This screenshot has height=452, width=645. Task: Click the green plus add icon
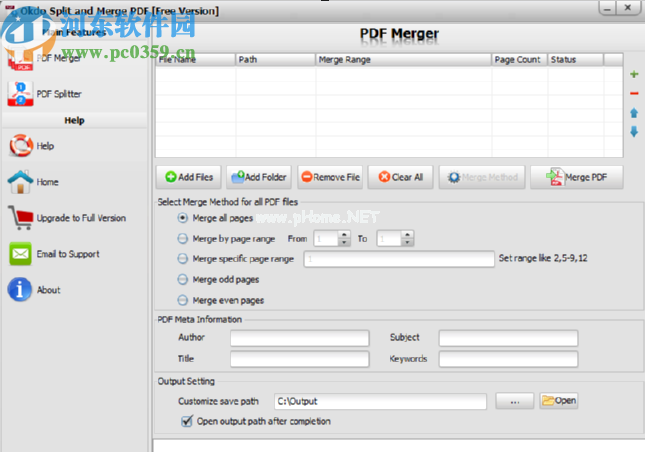pyautogui.click(x=634, y=74)
